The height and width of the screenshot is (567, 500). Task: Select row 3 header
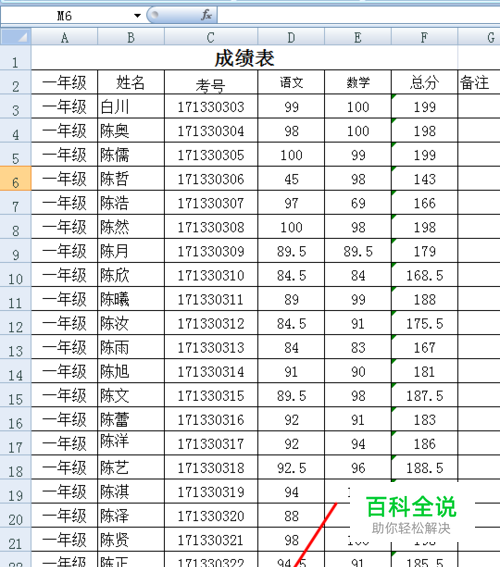point(16,106)
